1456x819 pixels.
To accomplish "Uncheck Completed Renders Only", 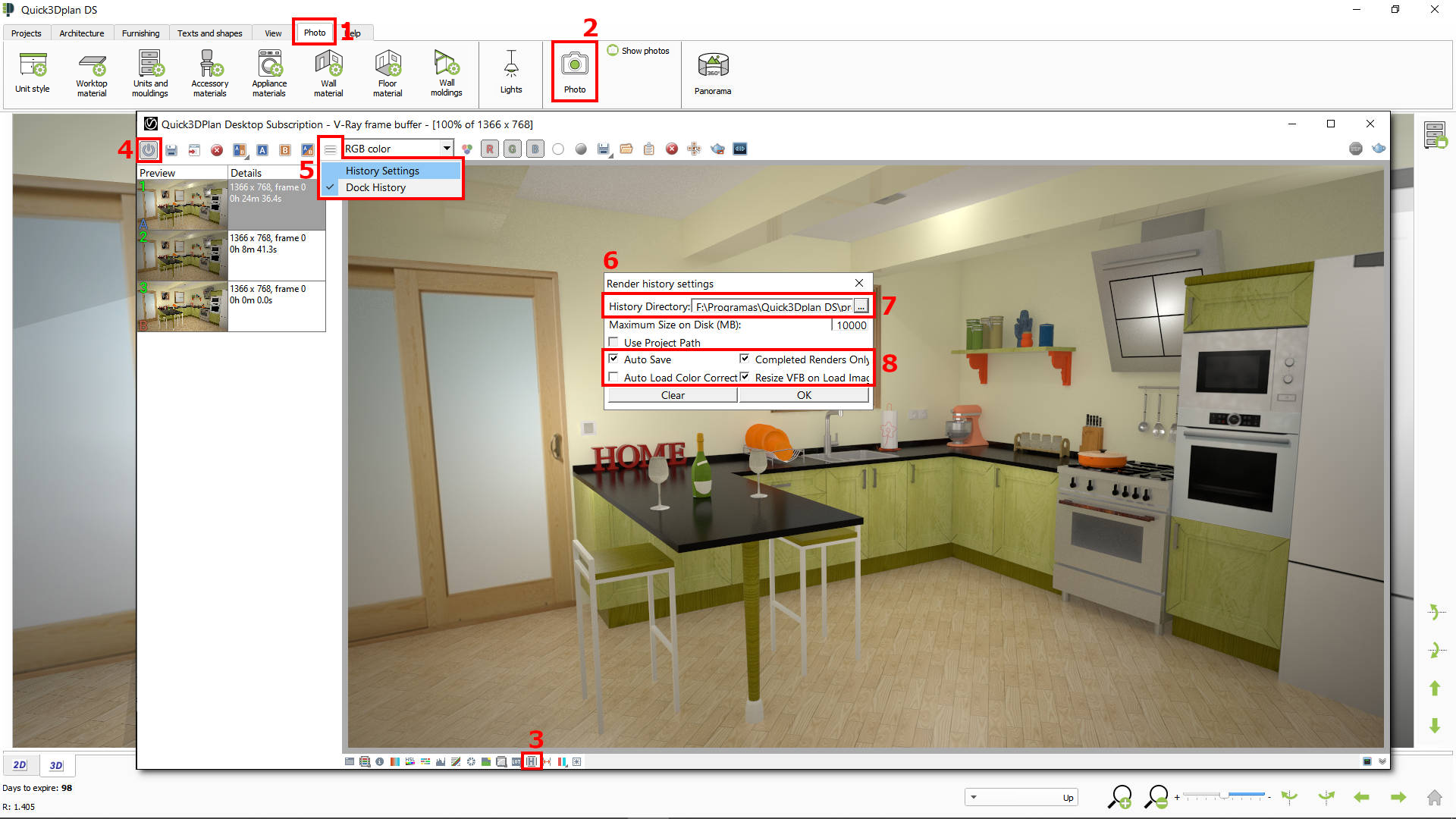I will point(745,359).
